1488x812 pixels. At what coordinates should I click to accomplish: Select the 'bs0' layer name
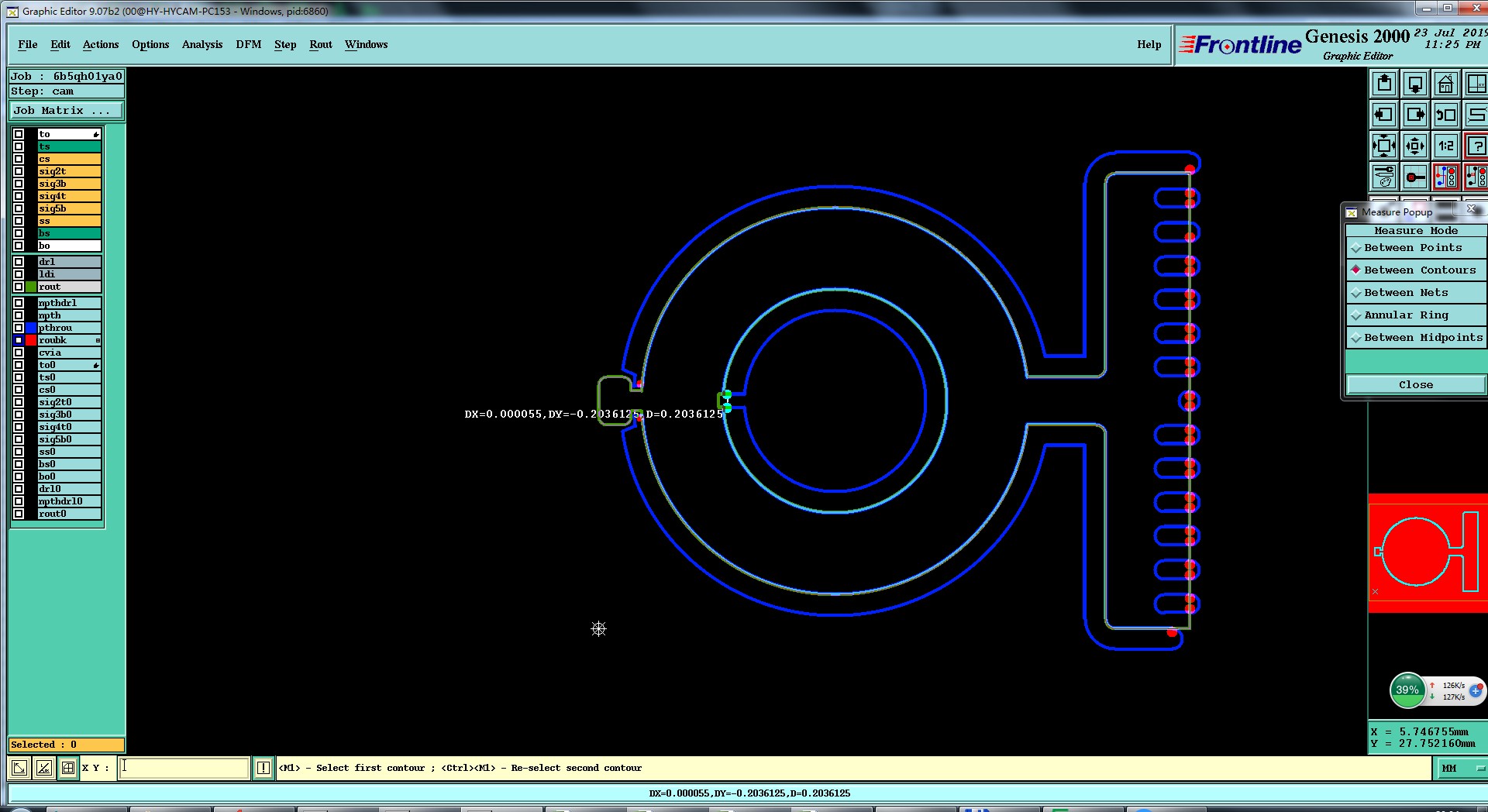point(70,464)
